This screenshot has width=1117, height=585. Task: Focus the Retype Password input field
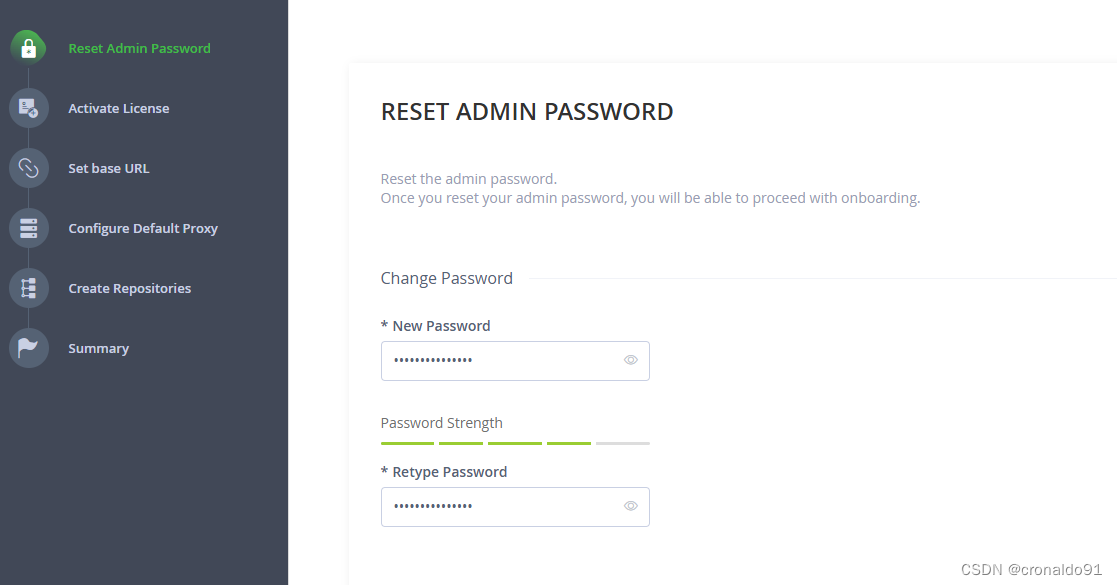515,507
